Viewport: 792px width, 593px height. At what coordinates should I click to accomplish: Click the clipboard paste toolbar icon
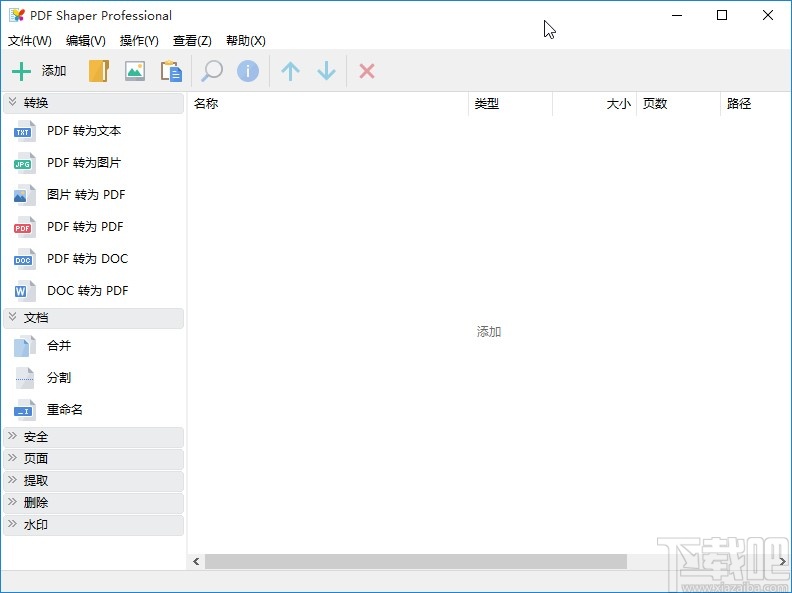[171, 71]
